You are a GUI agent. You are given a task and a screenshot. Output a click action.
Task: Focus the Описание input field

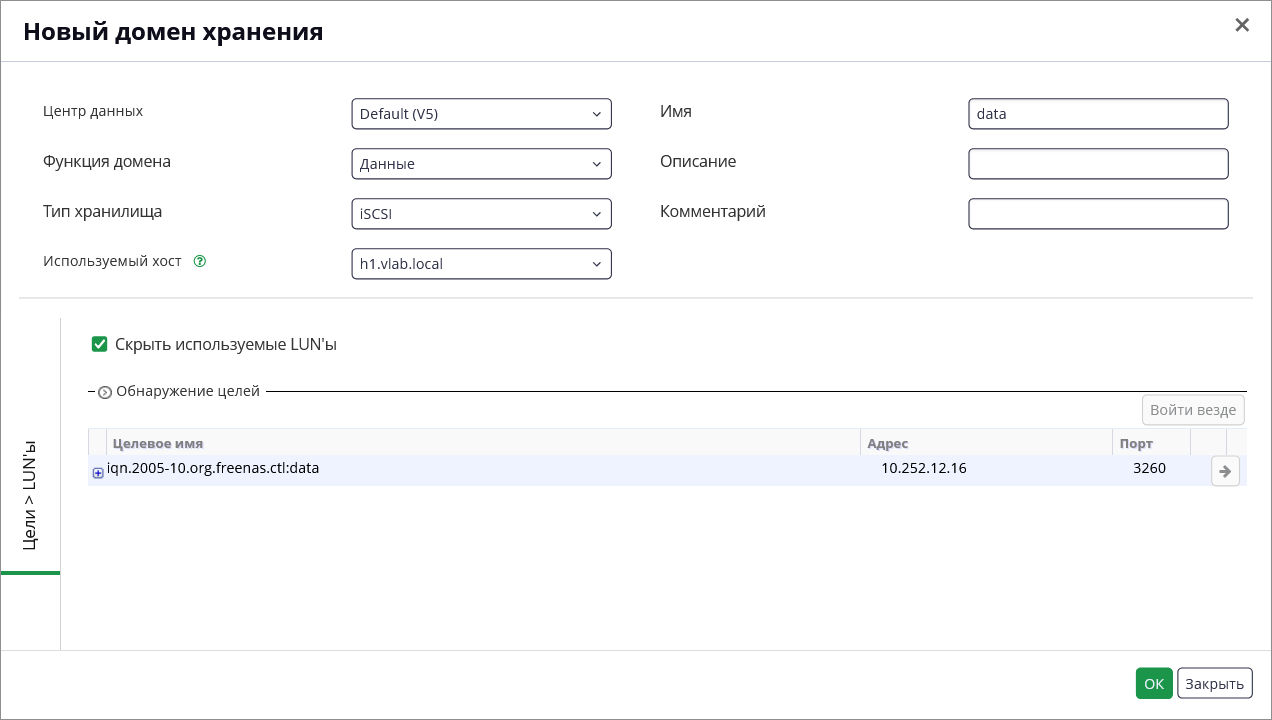point(1098,164)
